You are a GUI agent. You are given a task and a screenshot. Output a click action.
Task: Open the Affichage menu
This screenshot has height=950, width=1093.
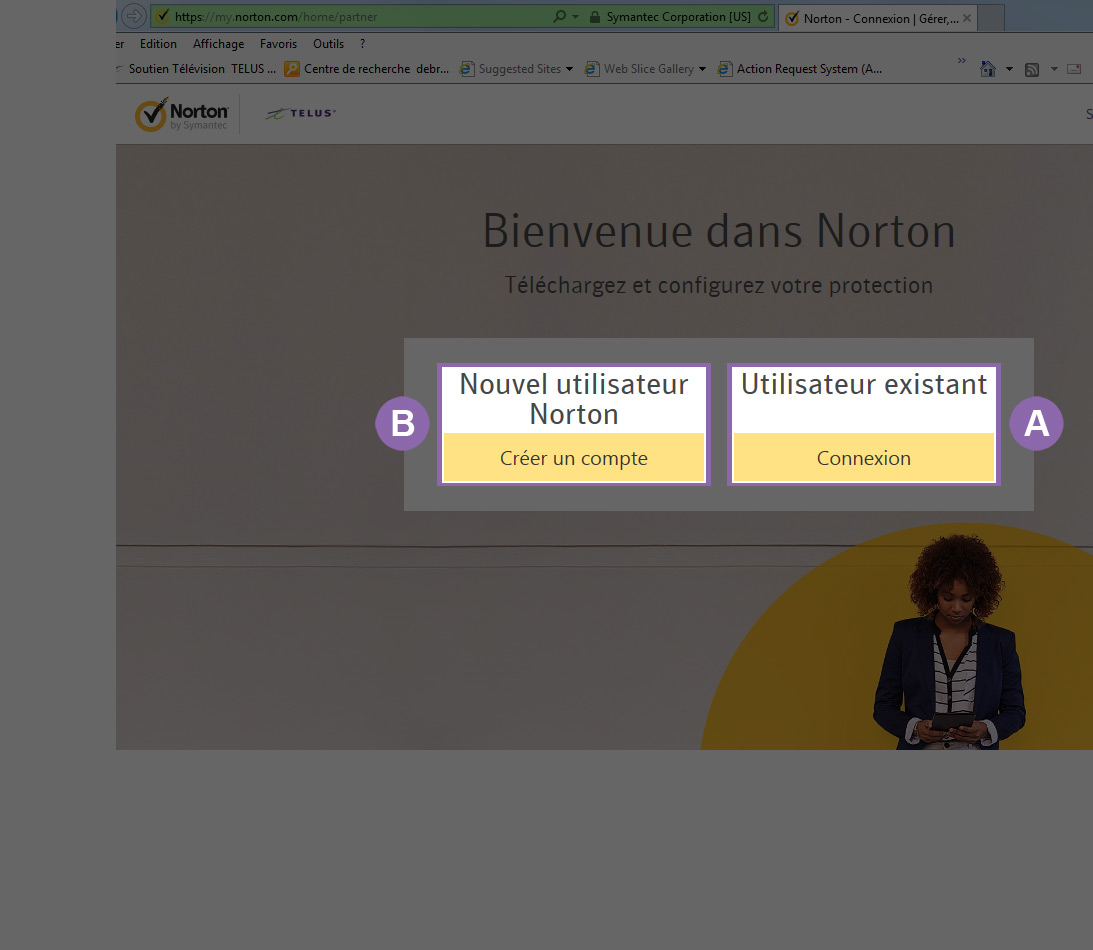[x=218, y=44]
